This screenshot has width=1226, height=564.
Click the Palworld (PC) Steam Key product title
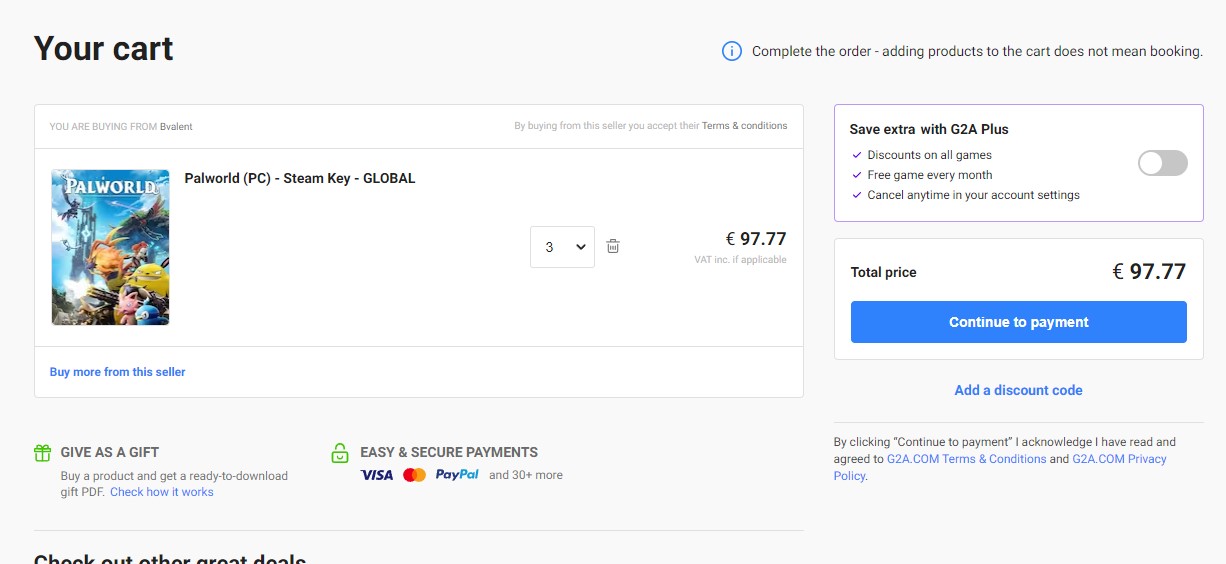coord(300,178)
